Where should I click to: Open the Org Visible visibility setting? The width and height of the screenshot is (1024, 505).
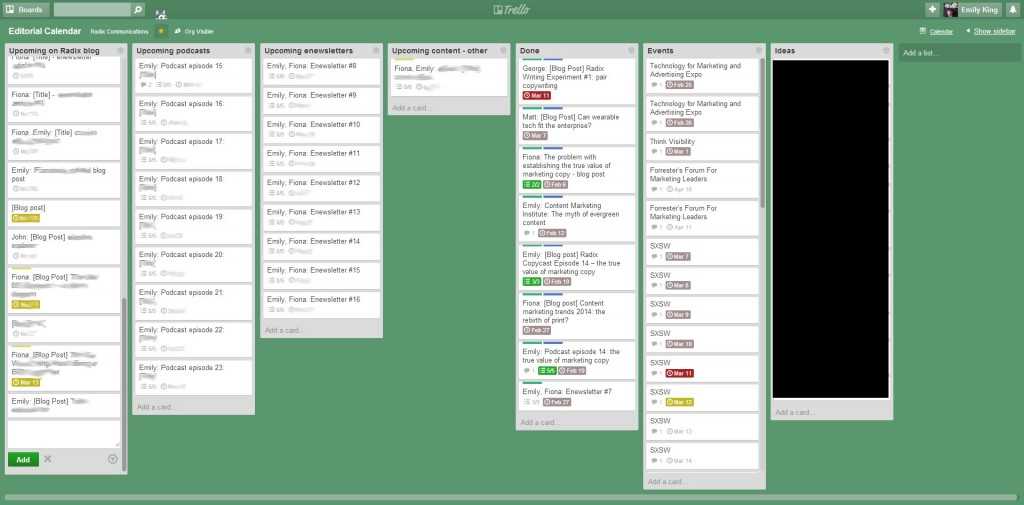194,31
